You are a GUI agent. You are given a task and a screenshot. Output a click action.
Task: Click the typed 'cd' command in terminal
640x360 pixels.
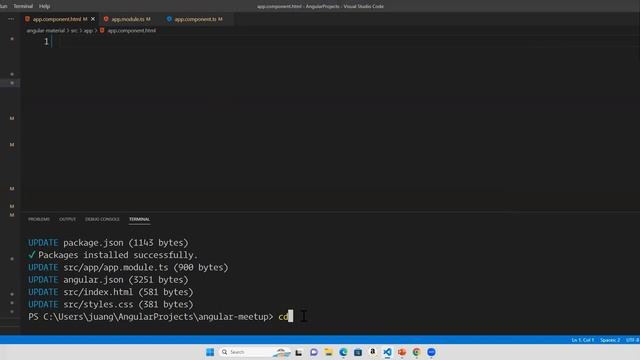coord(283,317)
